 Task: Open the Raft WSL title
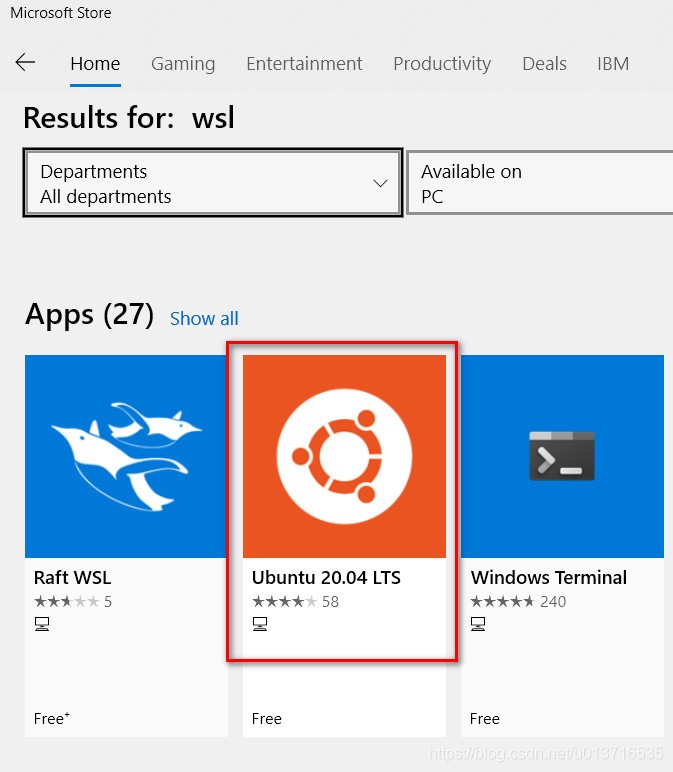[72, 577]
